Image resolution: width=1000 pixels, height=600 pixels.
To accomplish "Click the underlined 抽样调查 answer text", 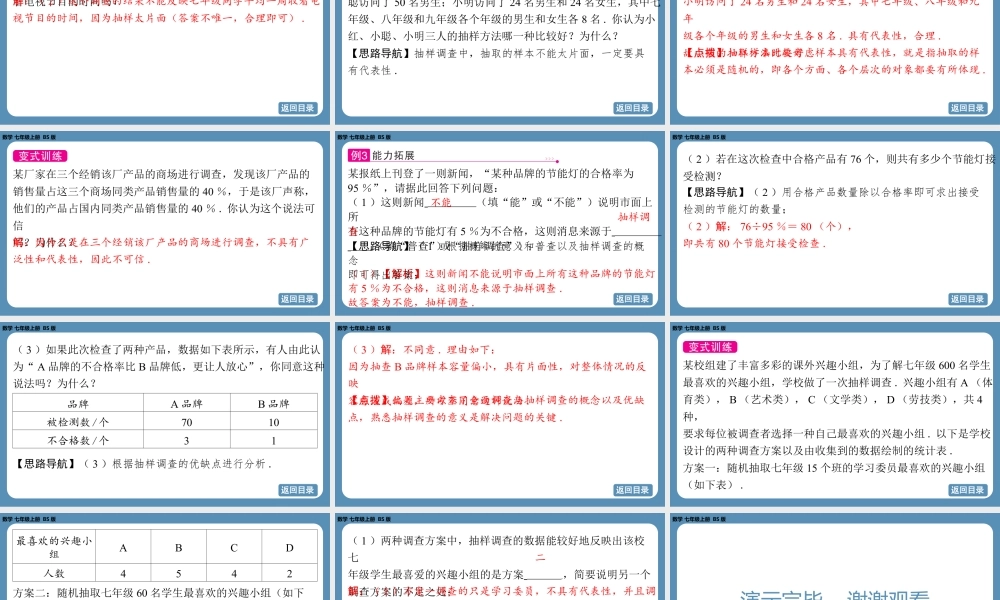I will click(633, 216).
